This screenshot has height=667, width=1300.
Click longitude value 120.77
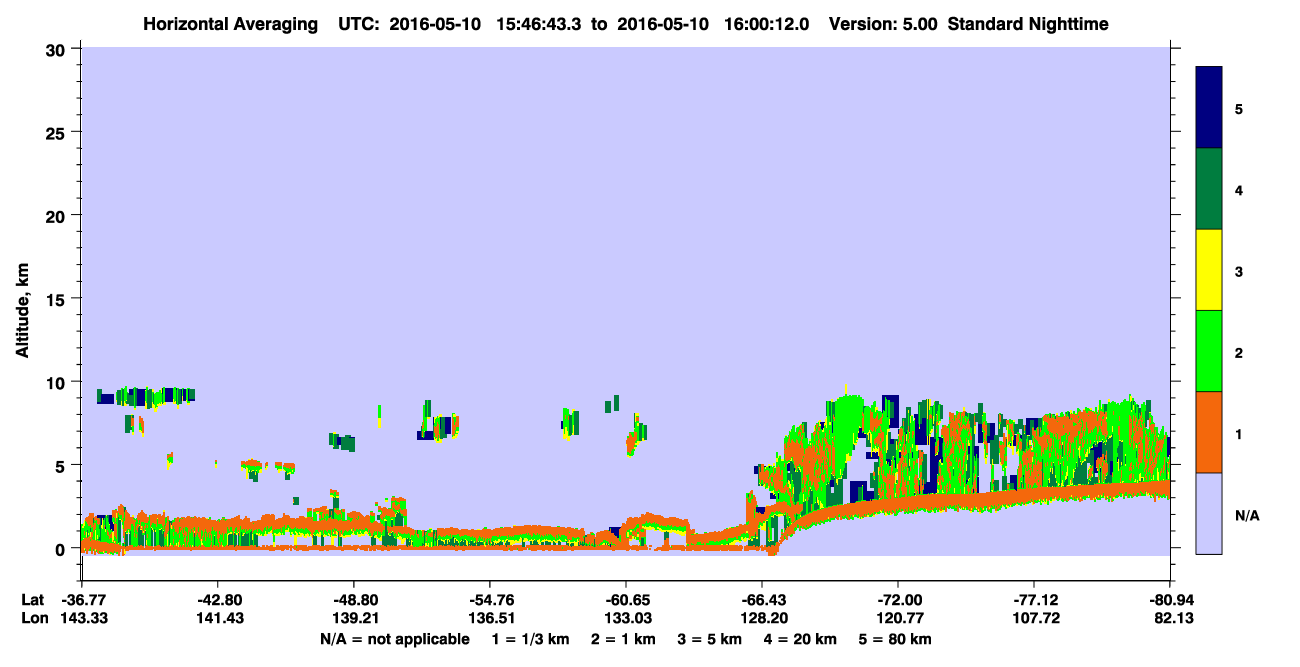898,618
